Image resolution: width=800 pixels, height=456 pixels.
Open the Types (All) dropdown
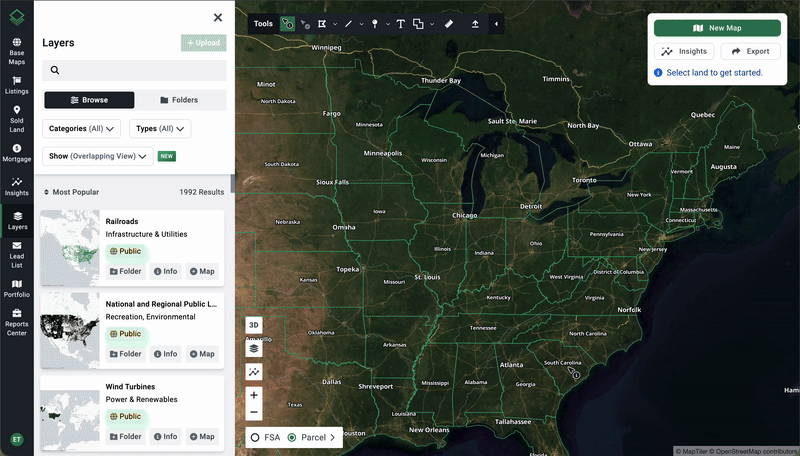click(x=160, y=128)
